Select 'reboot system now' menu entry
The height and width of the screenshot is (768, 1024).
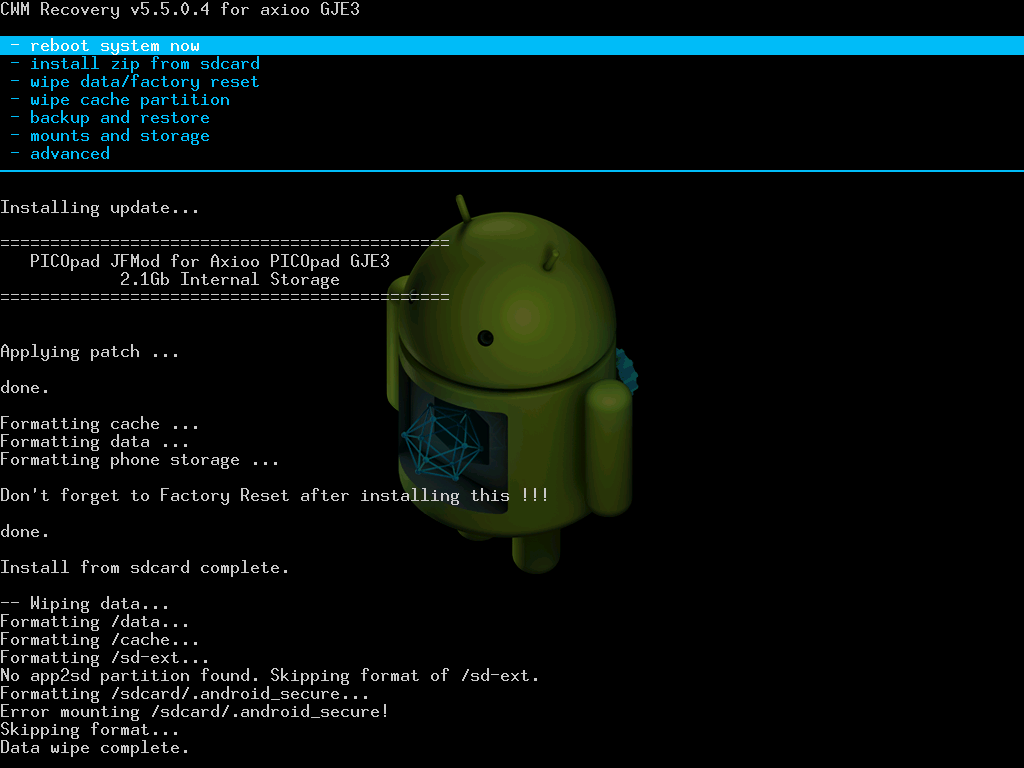click(x=512, y=46)
